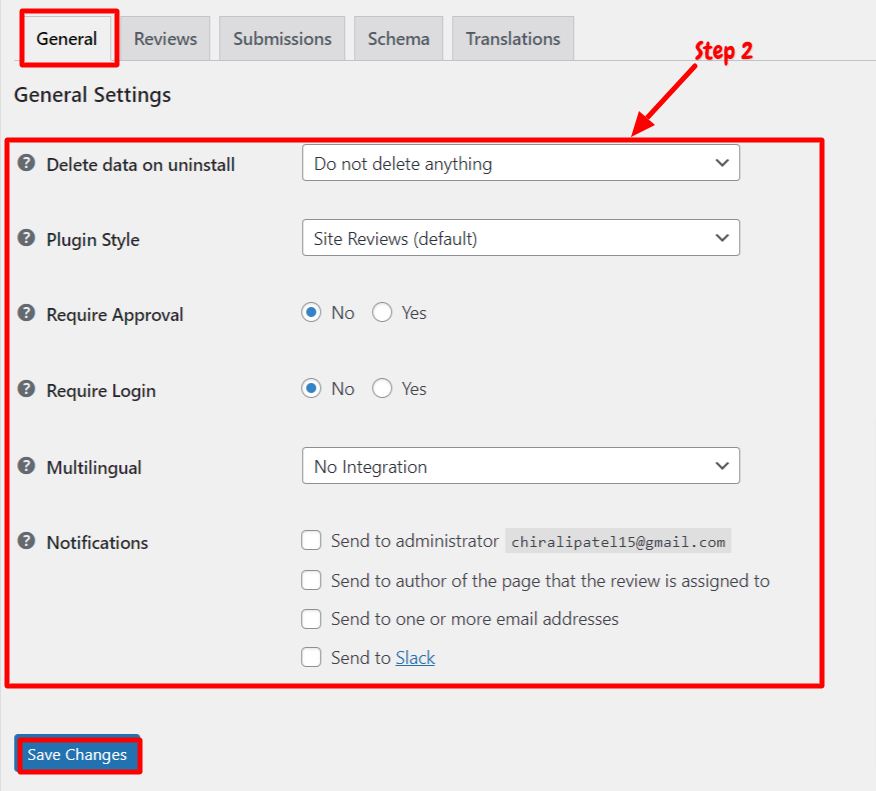Image resolution: width=876 pixels, height=791 pixels.
Task: Click the Notifications label
Action: [97, 542]
